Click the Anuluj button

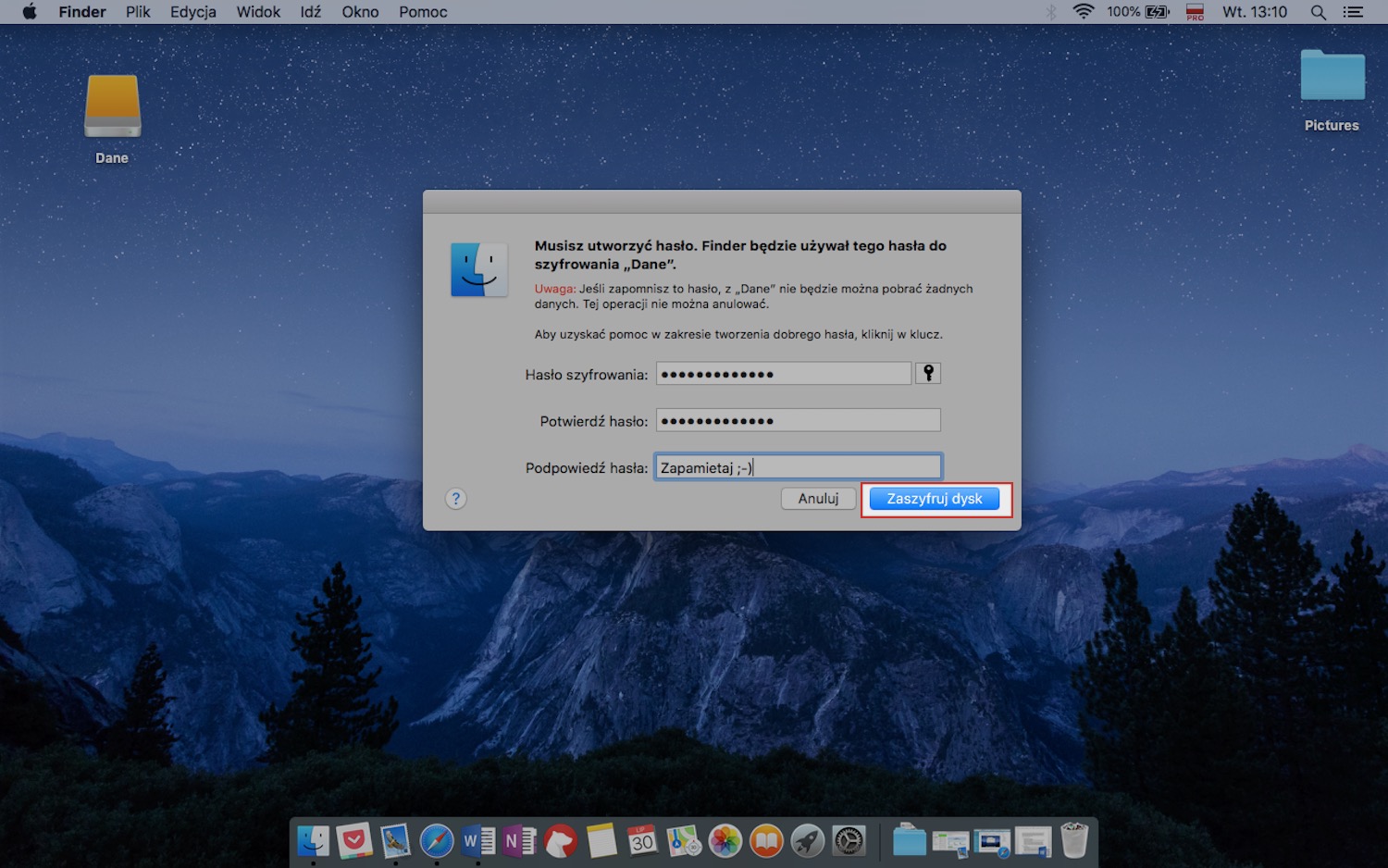coord(817,498)
